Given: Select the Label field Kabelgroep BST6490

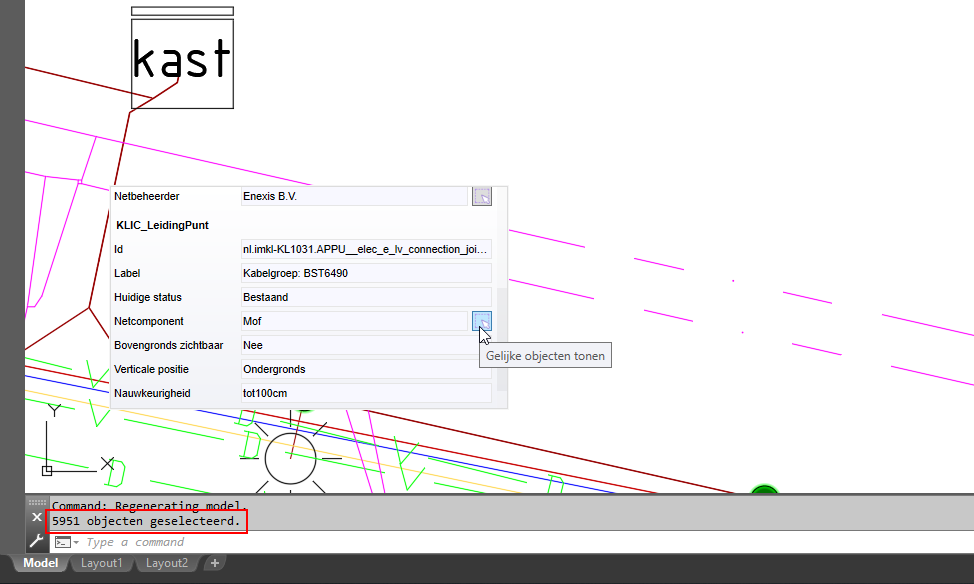Looking at the screenshot, I should coord(366,273).
